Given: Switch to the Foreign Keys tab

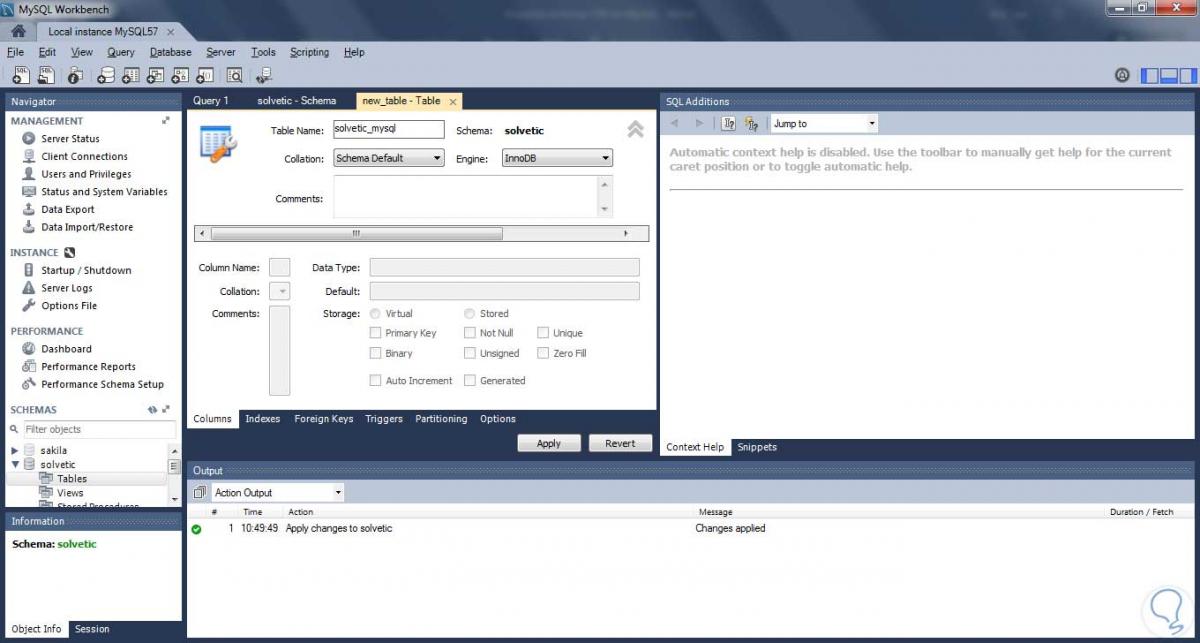Looking at the screenshot, I should 324,419.
